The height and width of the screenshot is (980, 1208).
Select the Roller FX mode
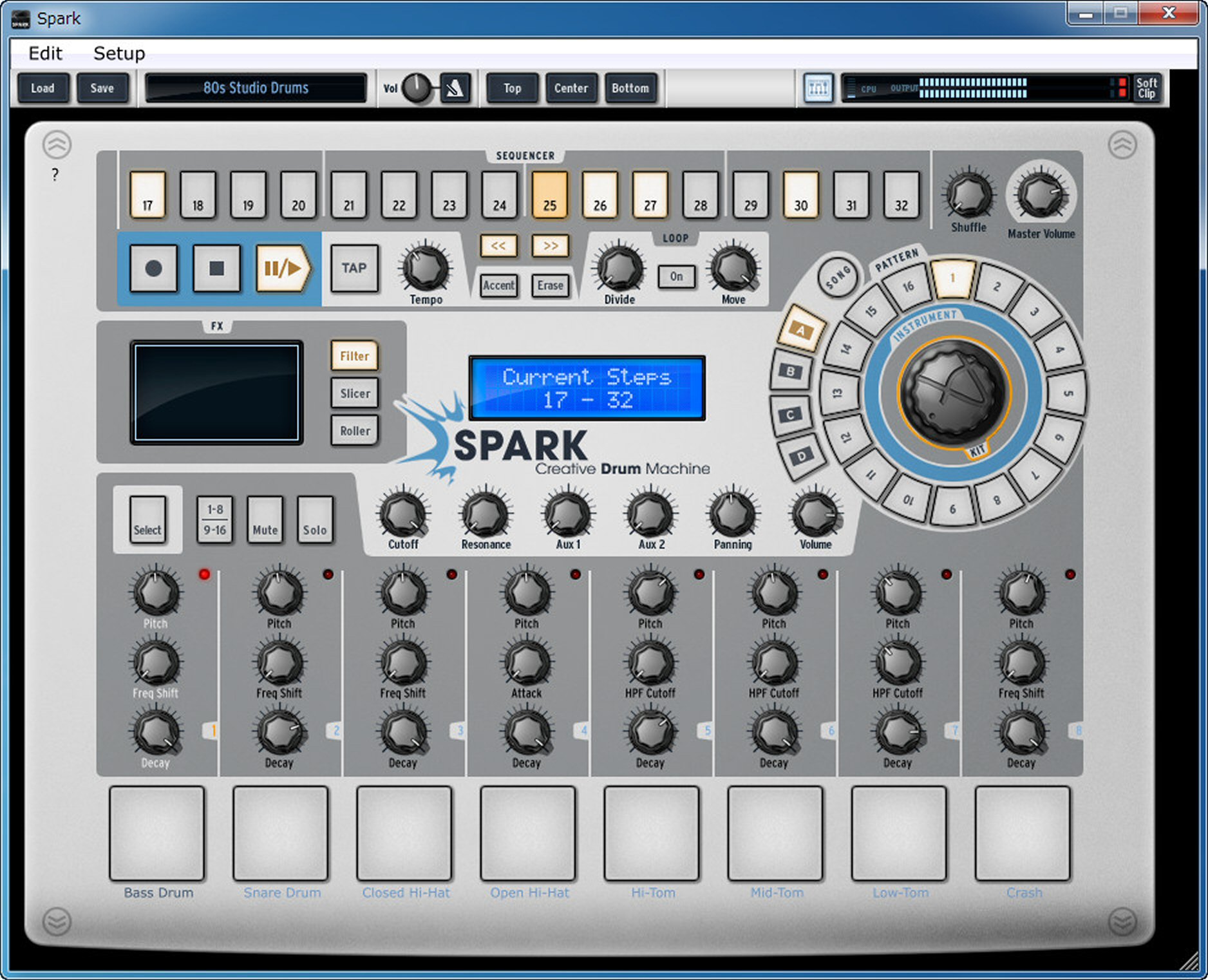click(354, 430)
